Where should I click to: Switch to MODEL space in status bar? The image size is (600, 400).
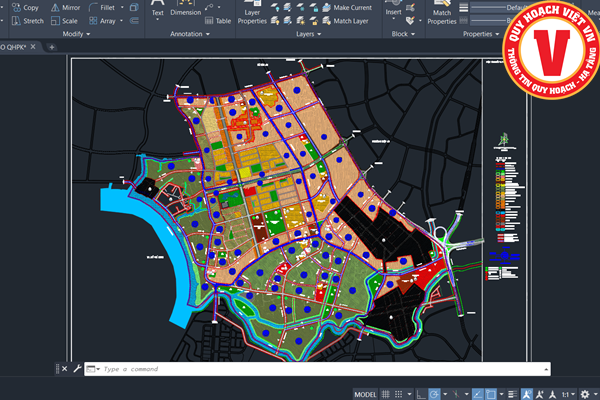click(367, 394)
